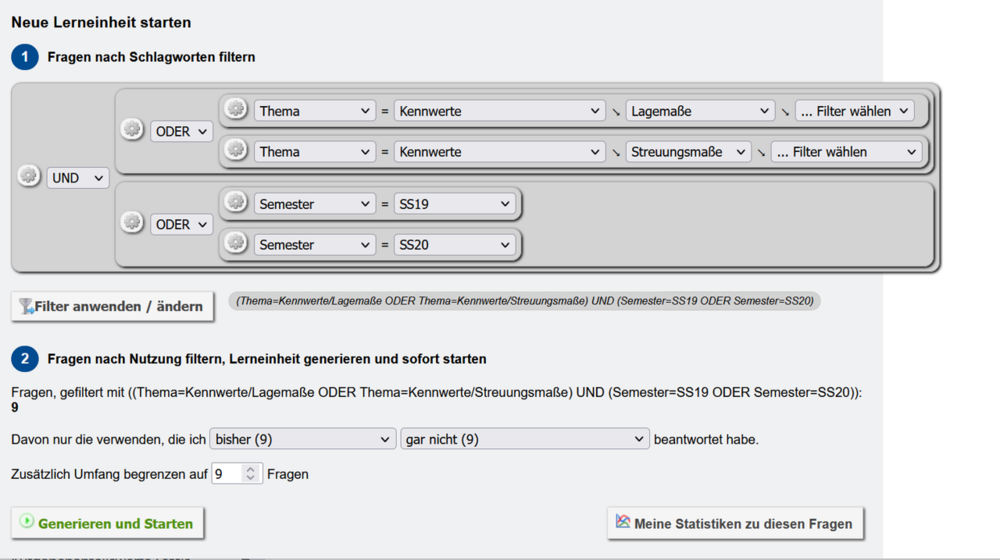Viewport: 1000px width, 560px height.
Task: Expand the 'gar nicht (9)' answer dropdown
Action: pyautogui.click(x=525, y=439)
